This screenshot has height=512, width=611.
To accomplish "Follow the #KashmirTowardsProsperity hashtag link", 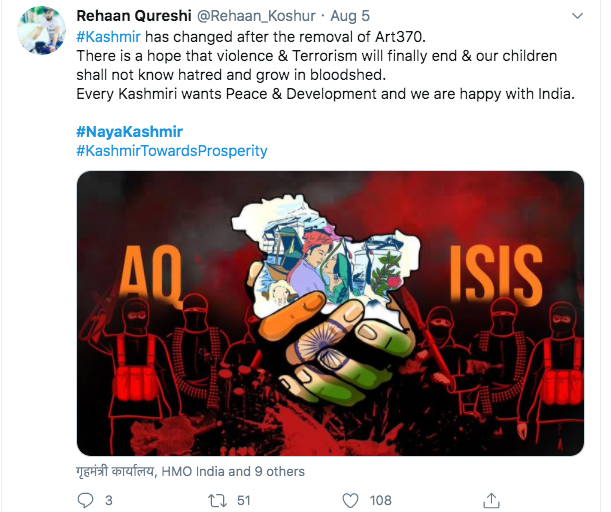I will [x=172, y=151].
